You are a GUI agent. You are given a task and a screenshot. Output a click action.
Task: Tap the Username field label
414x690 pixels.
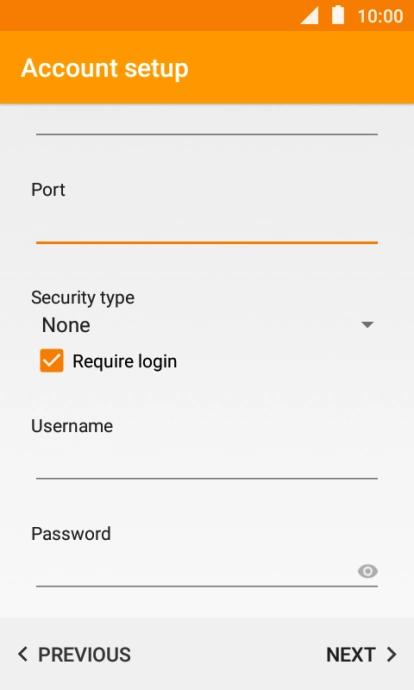(72, 426)
